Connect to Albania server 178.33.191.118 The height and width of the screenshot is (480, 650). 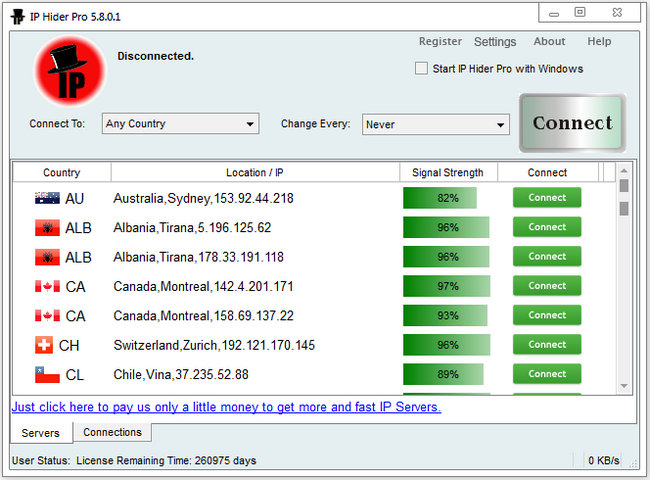click(x=547, y=257)
